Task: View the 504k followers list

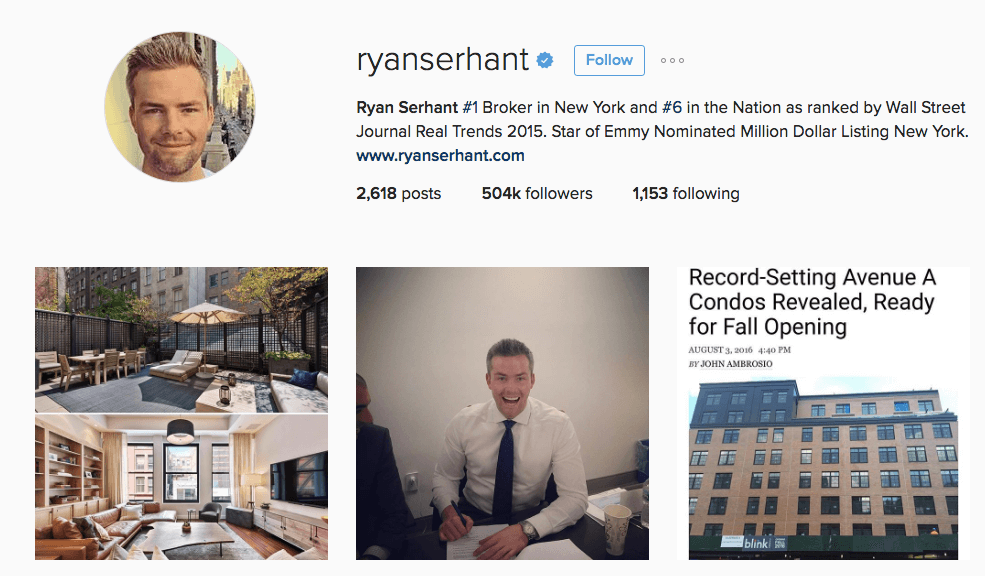Action: [x=536, y=193]
